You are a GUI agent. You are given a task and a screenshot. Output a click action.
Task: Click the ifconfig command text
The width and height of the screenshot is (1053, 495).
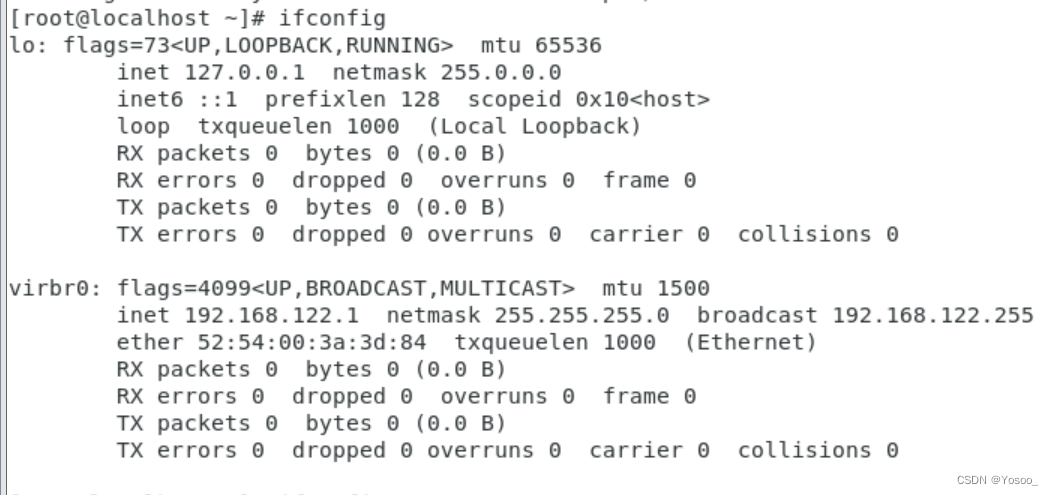pyautogui.click(x=332, y=18)
